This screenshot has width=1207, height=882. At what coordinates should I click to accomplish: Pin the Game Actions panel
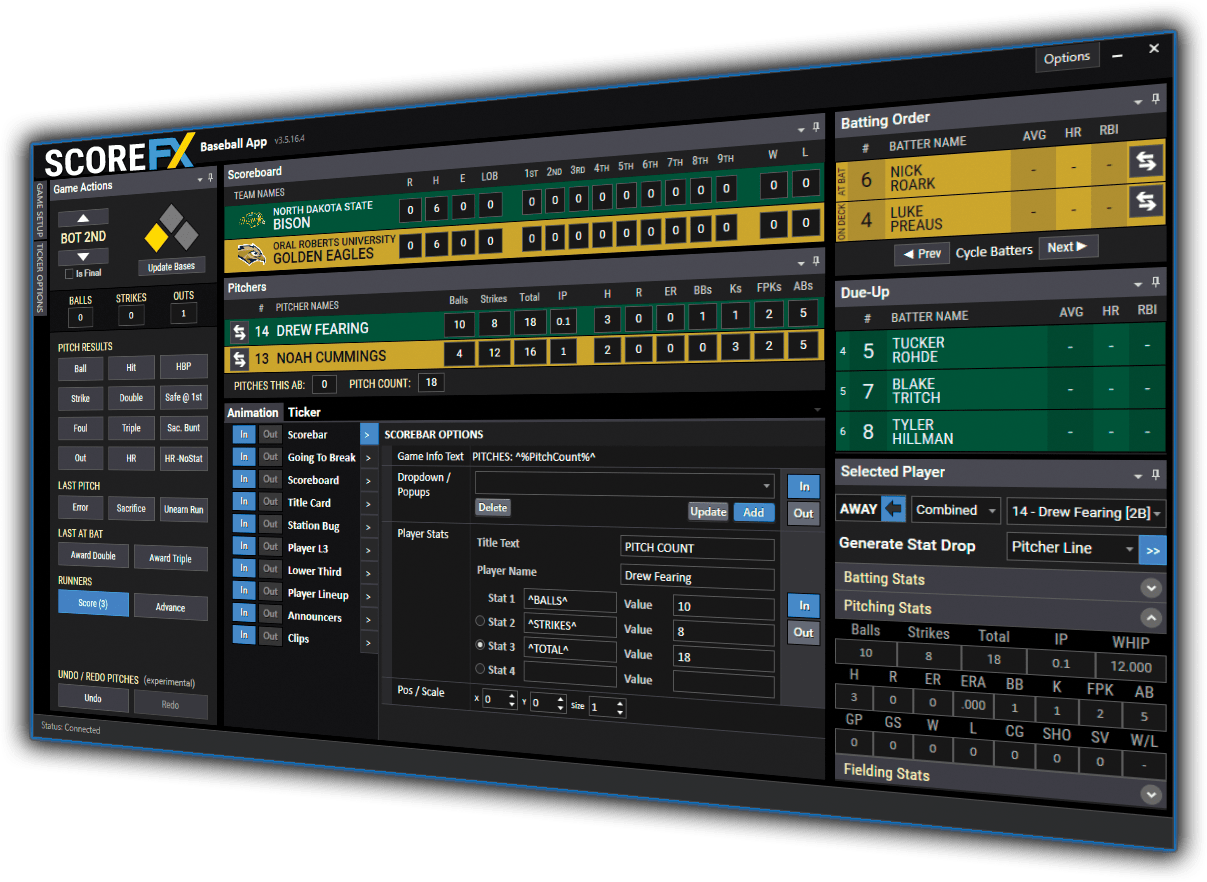[209, 178]
